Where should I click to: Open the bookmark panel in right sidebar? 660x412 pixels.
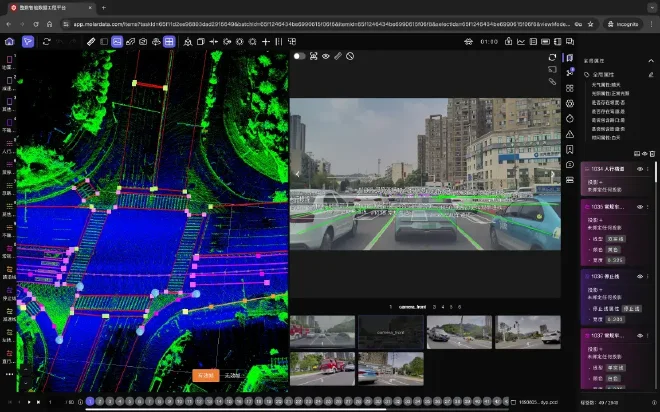pyautogui.click(x=569, y=150)
